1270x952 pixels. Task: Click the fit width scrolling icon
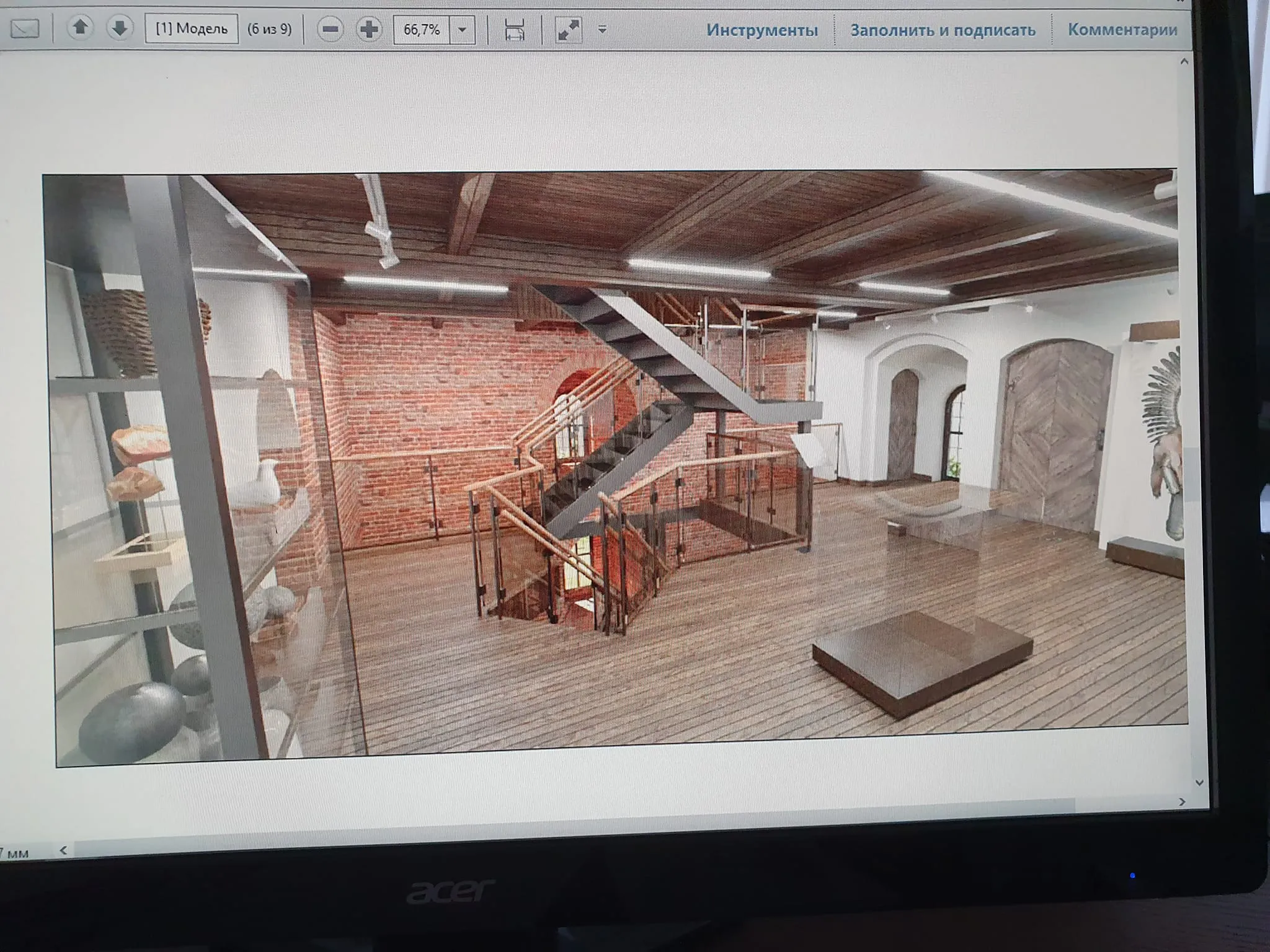coord(514,29)
